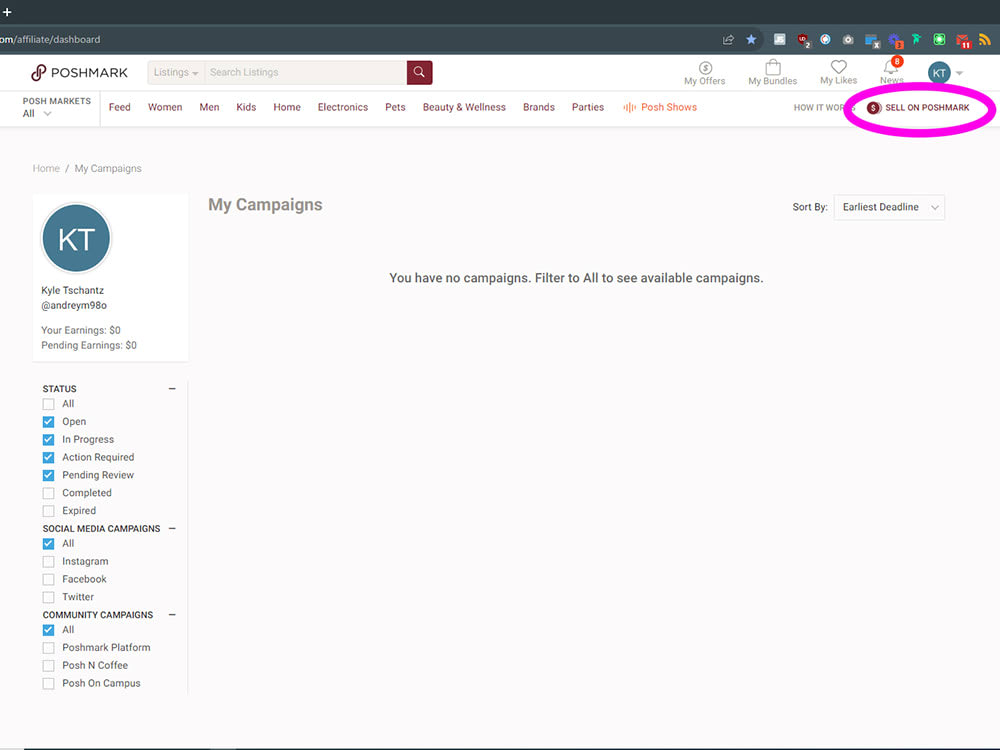
Task: Click the green square target extension icon
Action: (x=939, y=40)
